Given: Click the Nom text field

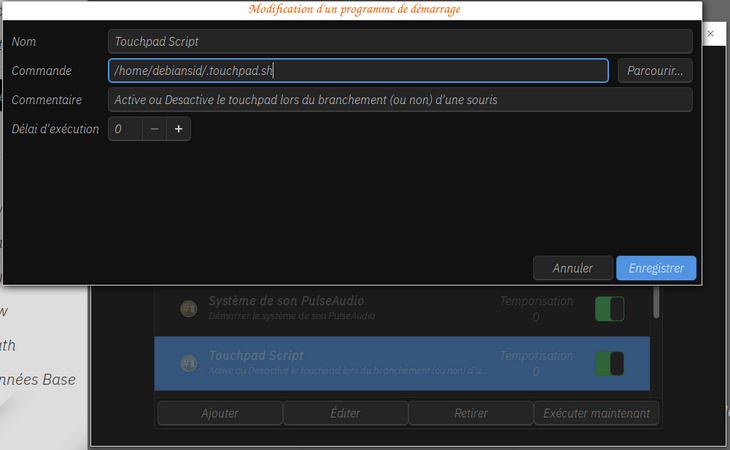Looking at the screenshot, I should click(x=400, y=42).
